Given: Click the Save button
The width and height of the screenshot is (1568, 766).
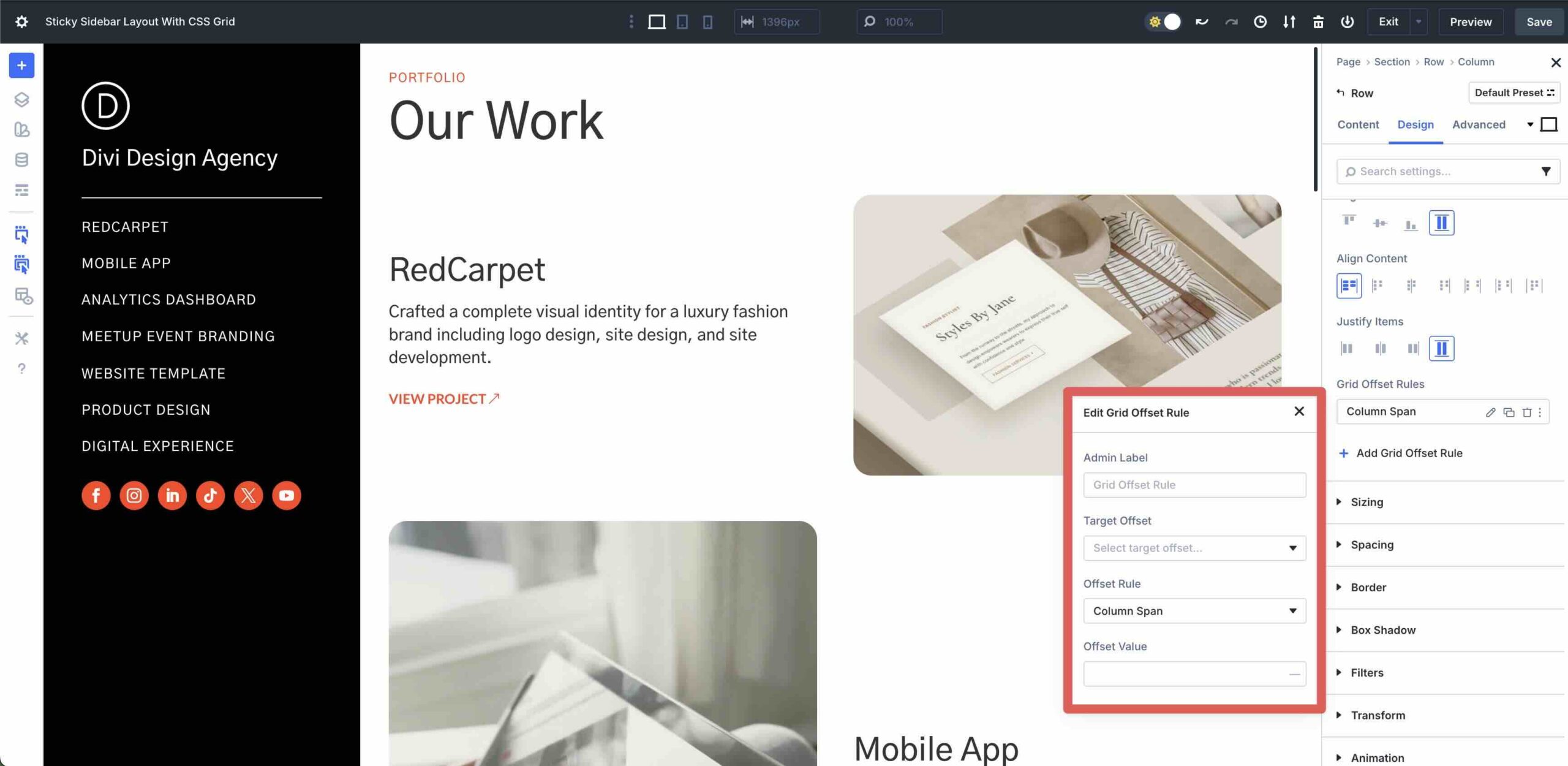Looking at the screenshot, I should 1539,21.
